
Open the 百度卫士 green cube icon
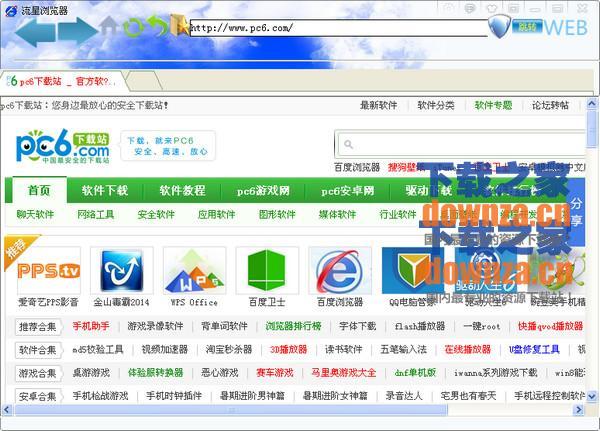pos(267,271)
